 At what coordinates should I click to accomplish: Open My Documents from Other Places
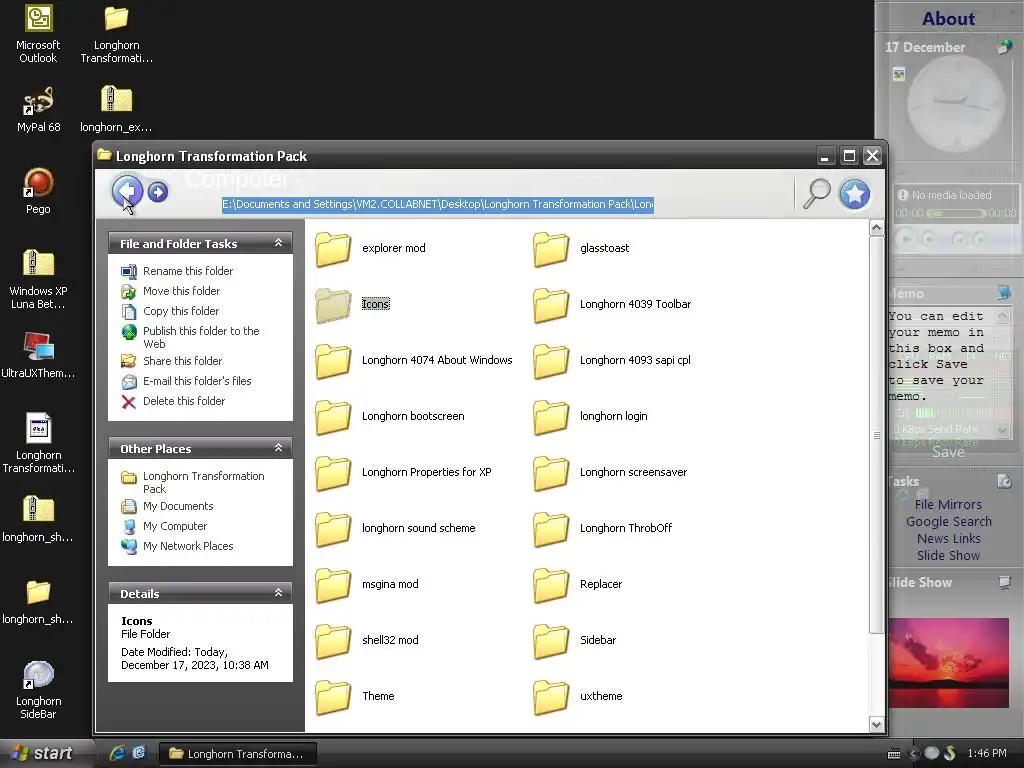[167, 506]
